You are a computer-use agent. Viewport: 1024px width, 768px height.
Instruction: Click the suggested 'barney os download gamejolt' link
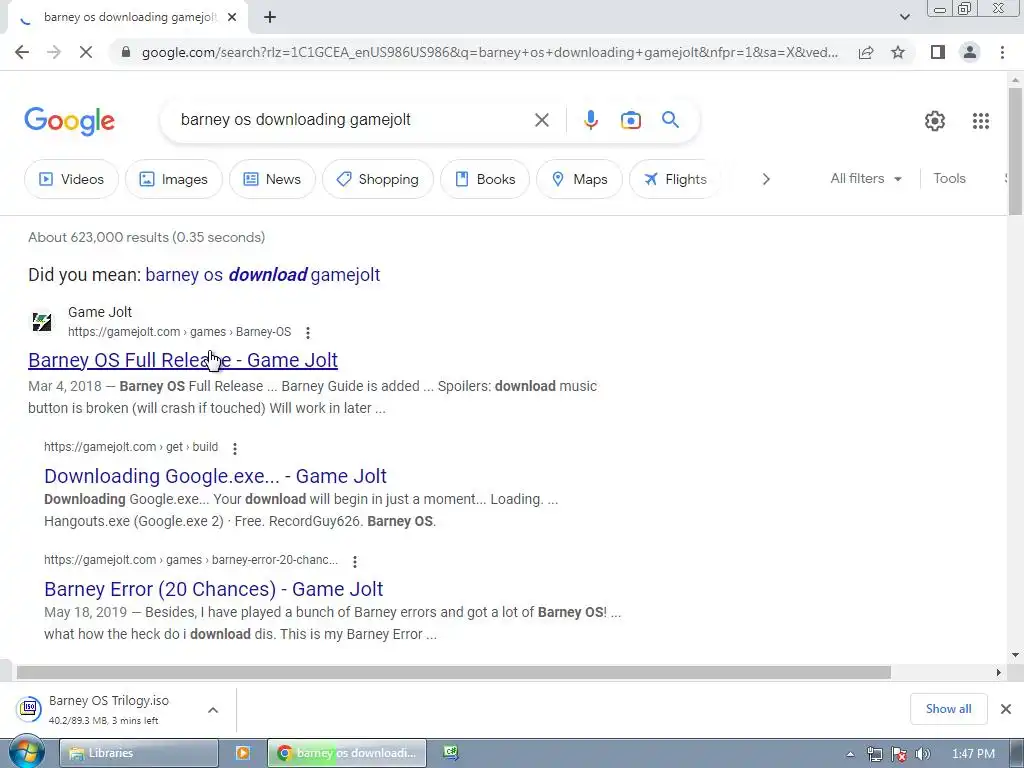click(x=263, y=274)
